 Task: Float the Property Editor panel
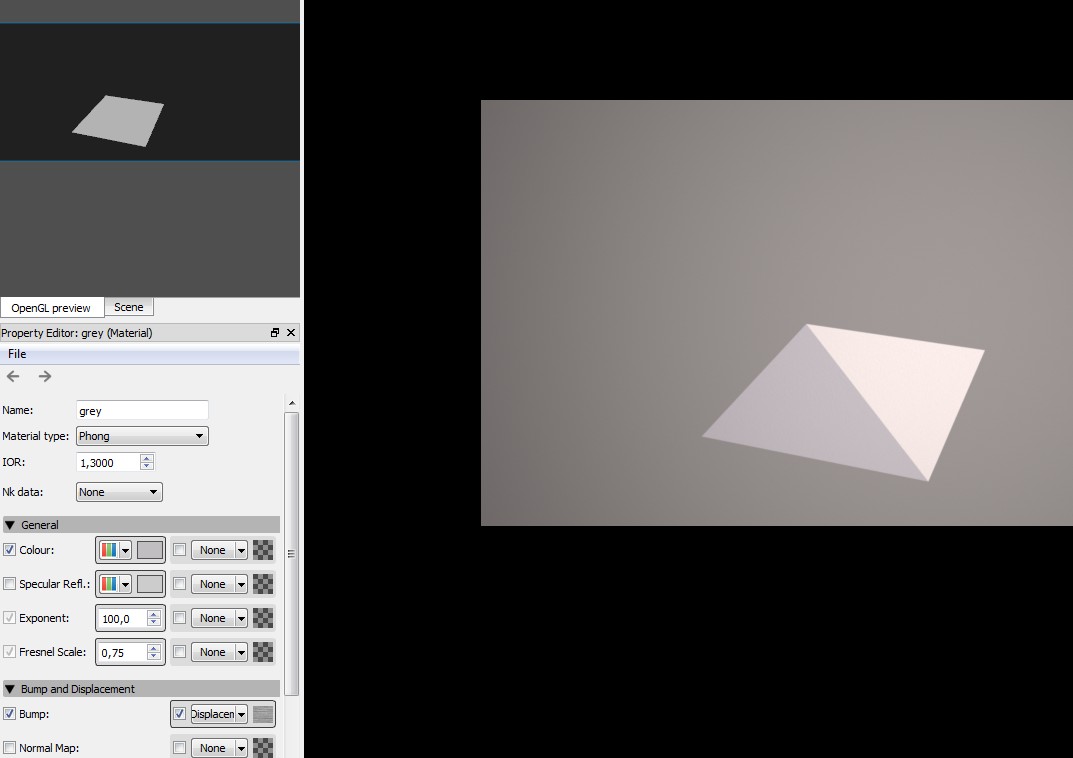(275, 333)
